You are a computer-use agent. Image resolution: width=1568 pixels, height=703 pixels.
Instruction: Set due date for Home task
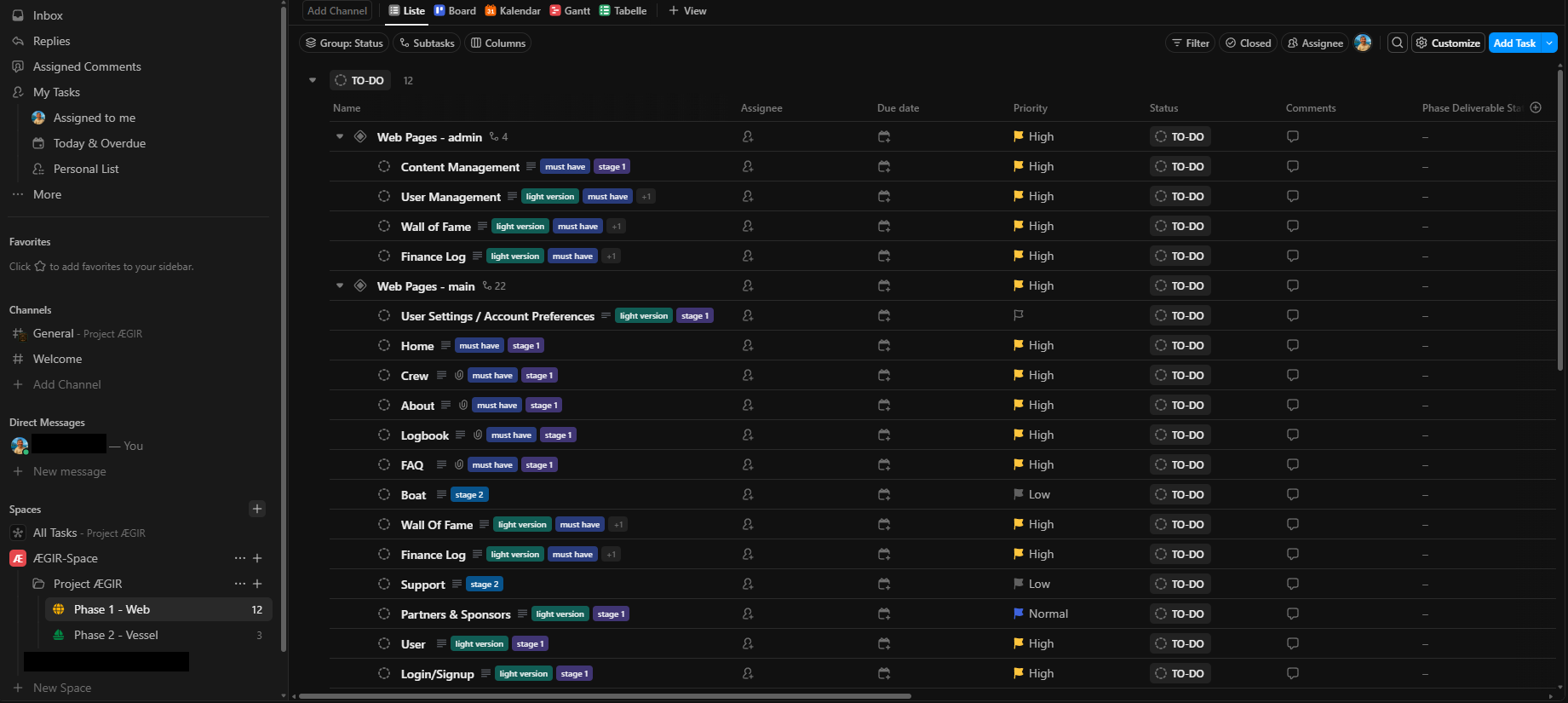pos(884,345)
